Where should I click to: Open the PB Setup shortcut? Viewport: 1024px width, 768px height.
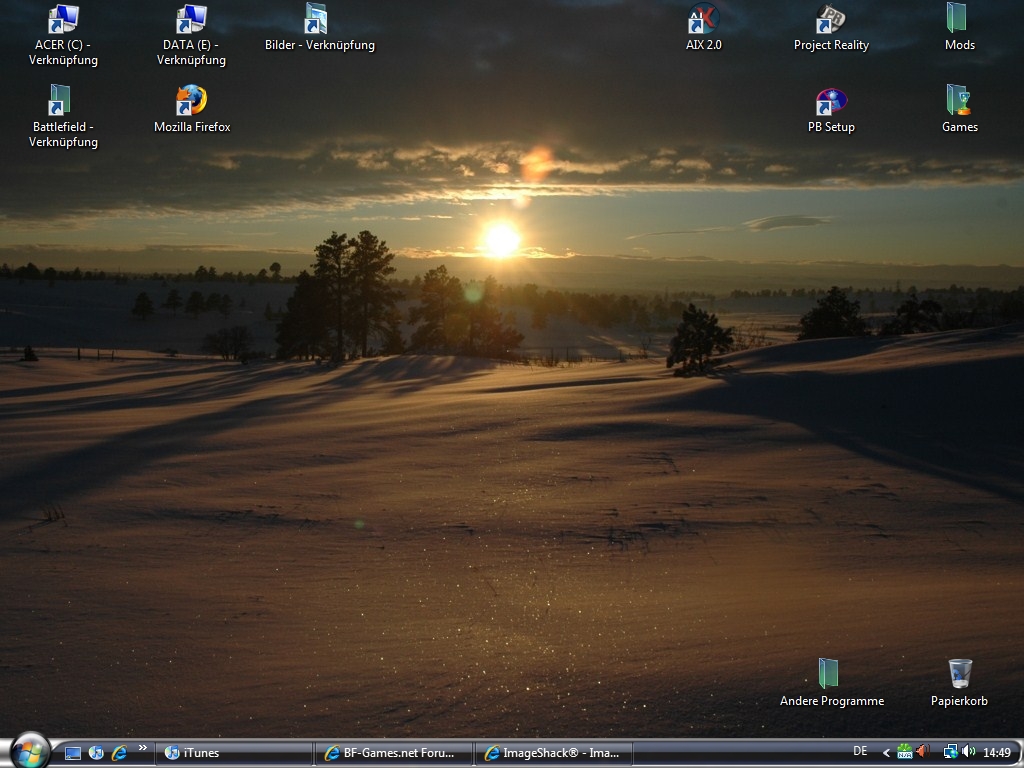[831, 102]
